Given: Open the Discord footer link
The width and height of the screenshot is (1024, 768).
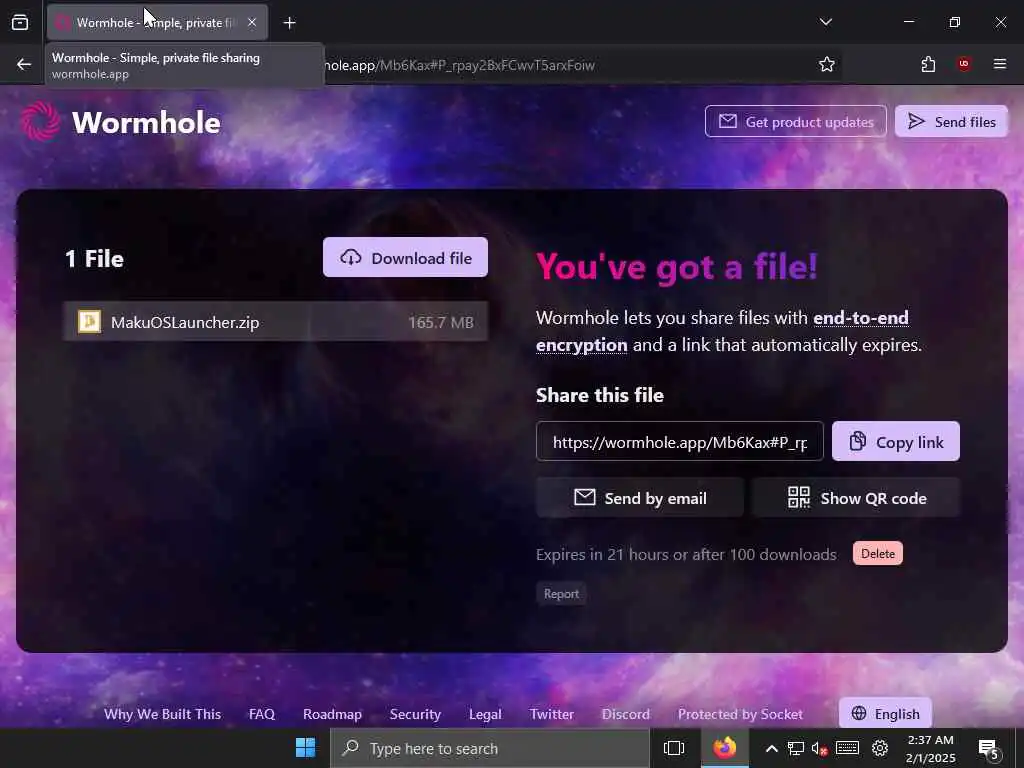Looking at the screenshot, I should (x=626, y=714).
